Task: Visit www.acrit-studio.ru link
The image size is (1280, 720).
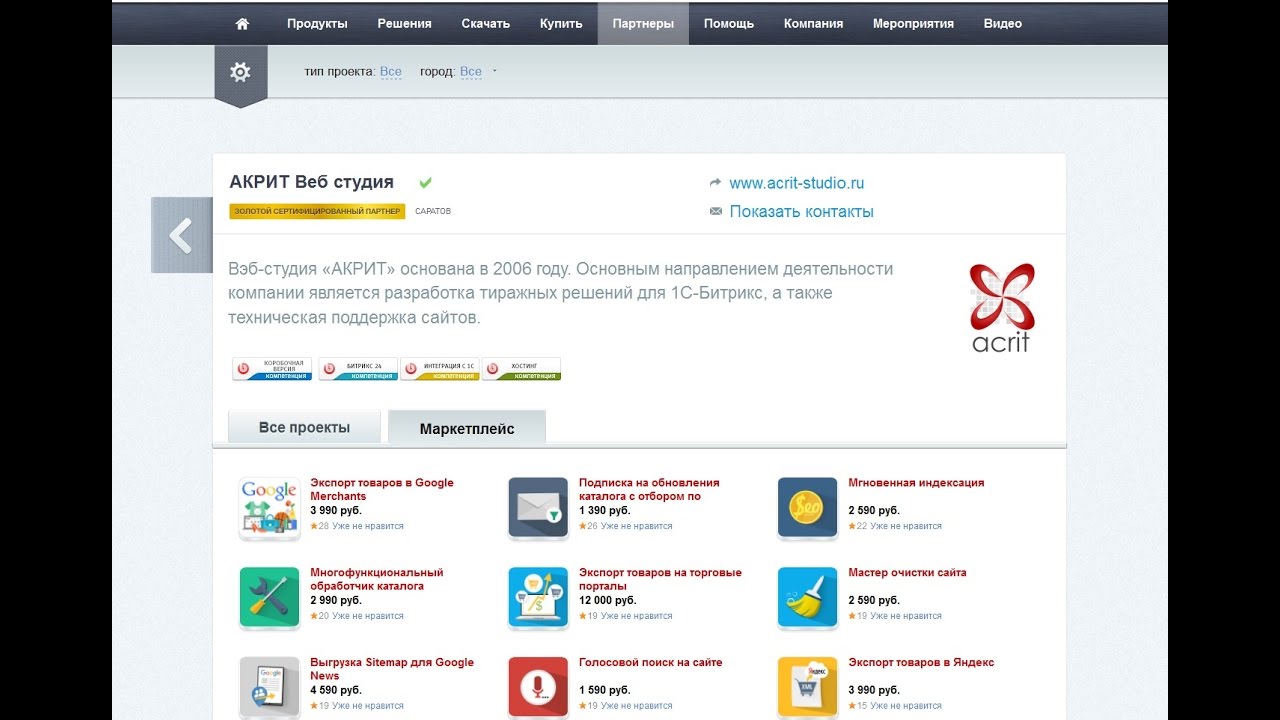Action: coord(797,183)
